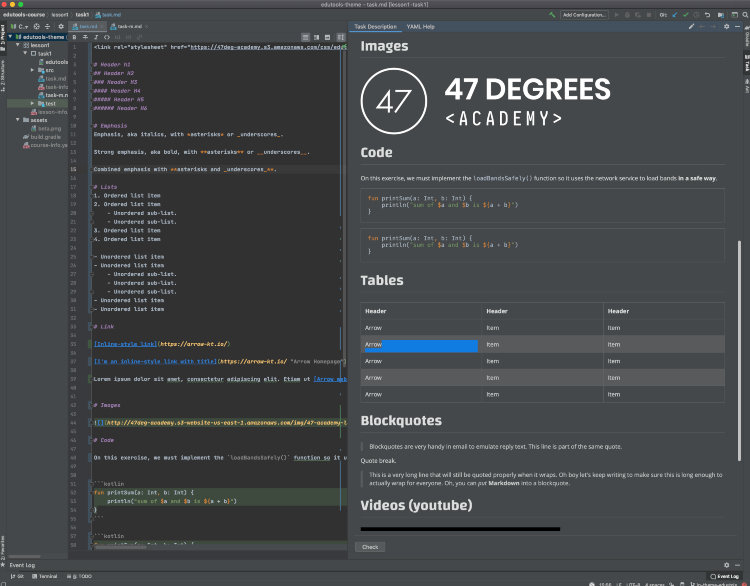
Task: Open the TODO tool window tab
Action: tap(79, 576)
